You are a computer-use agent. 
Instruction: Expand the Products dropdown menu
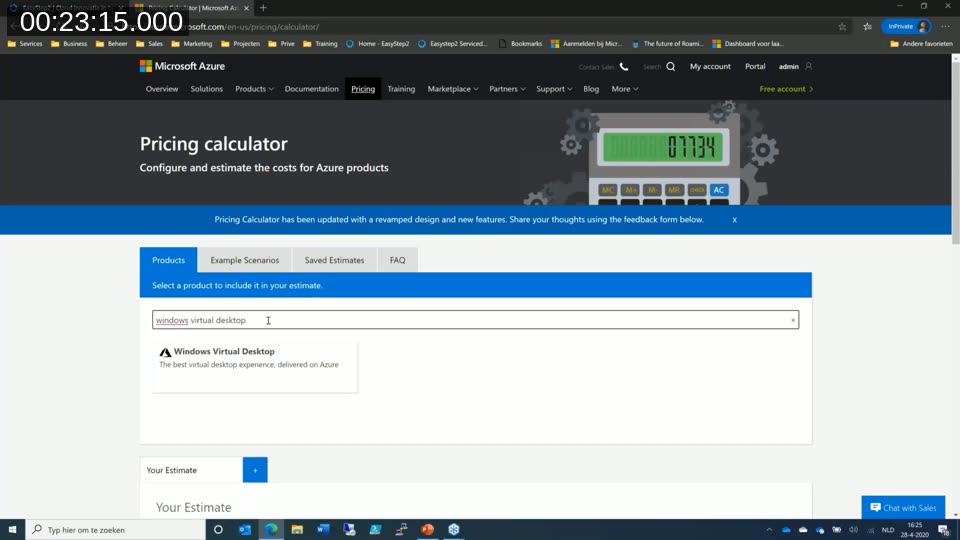click(x=254, y=89)
